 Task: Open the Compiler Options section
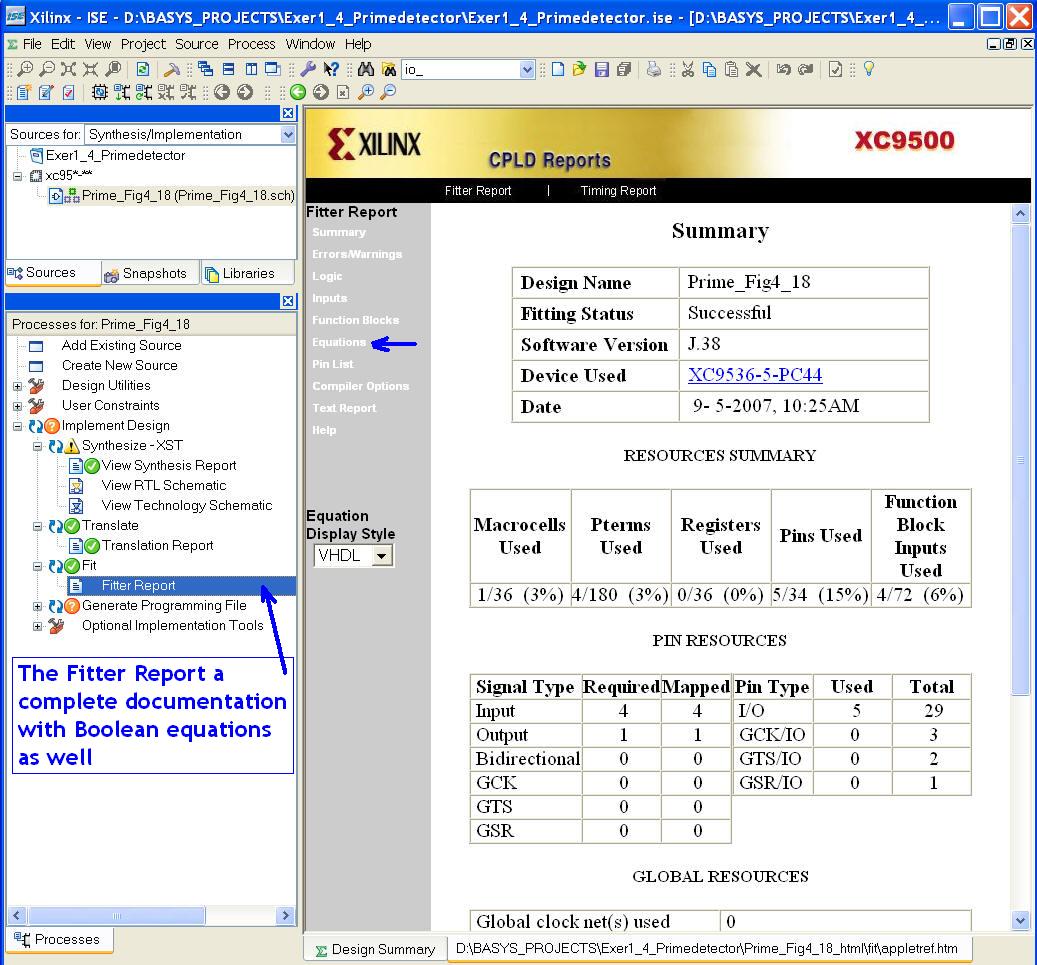(360, 386)
